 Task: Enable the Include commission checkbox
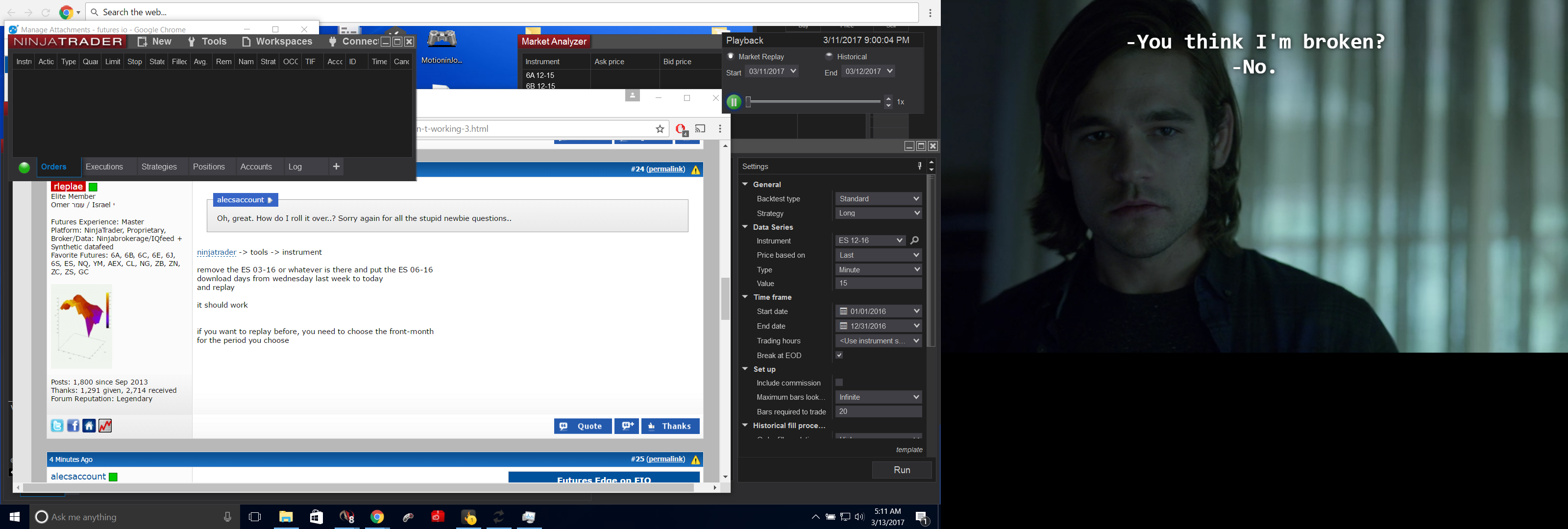click(x=839, y=383)
